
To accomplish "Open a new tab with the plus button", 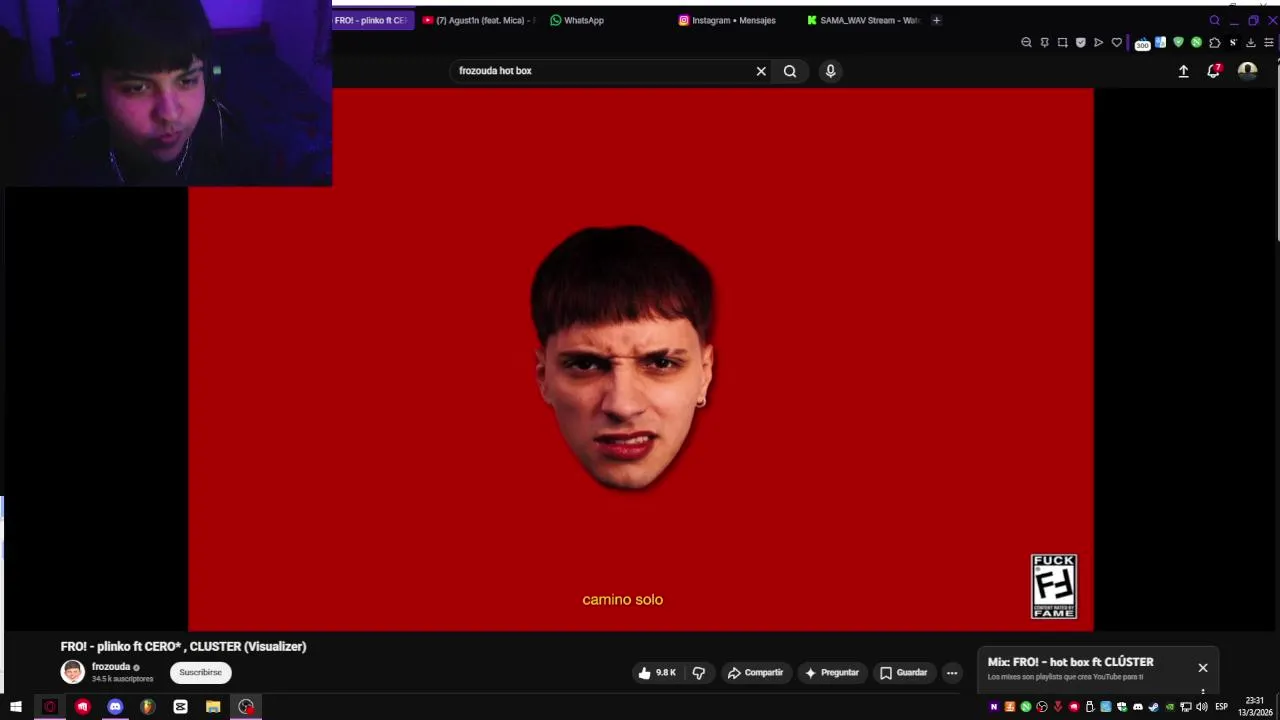I will click(x=936, y=20).
